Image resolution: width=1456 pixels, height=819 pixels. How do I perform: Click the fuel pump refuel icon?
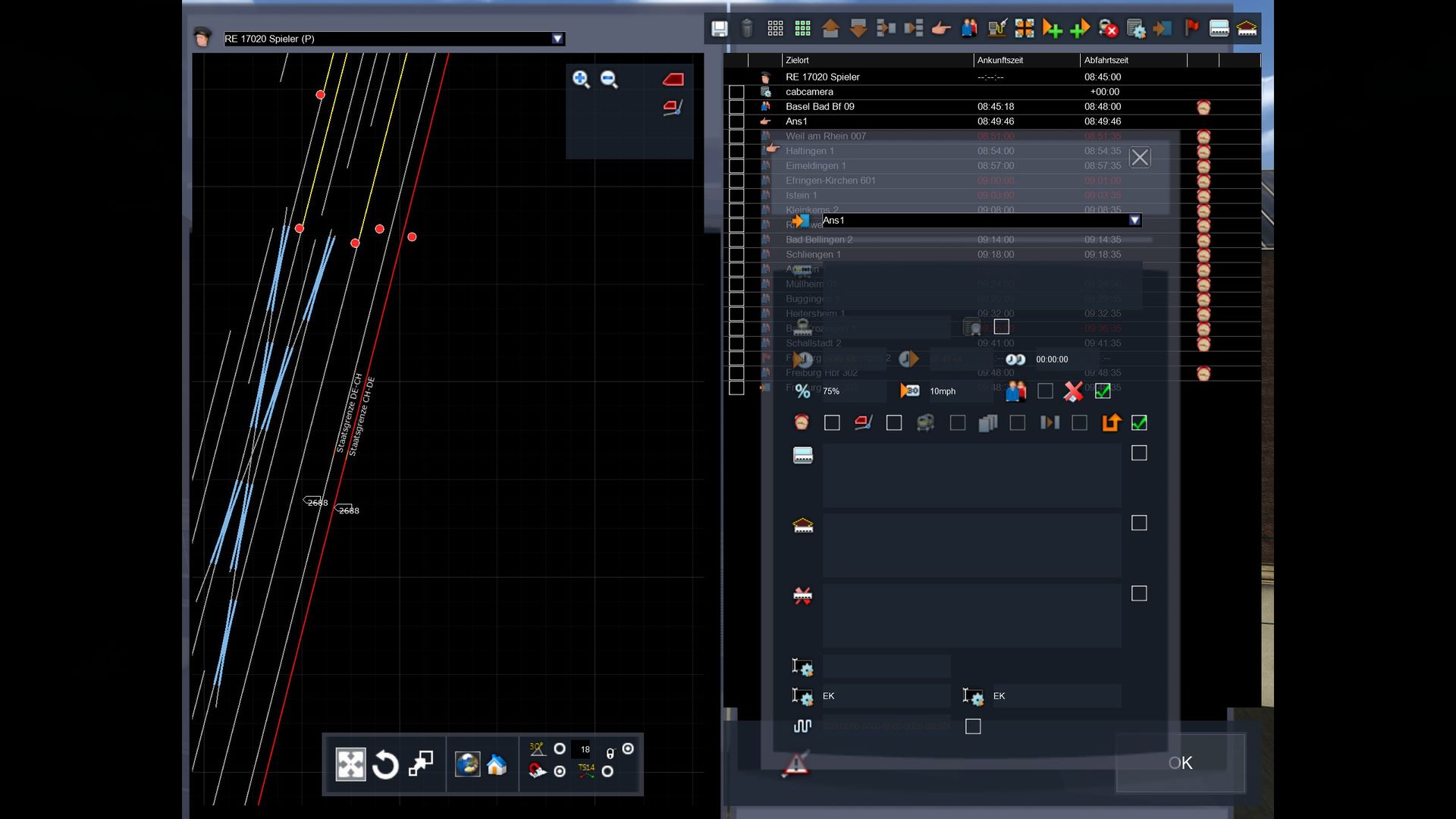click(996, 29)
